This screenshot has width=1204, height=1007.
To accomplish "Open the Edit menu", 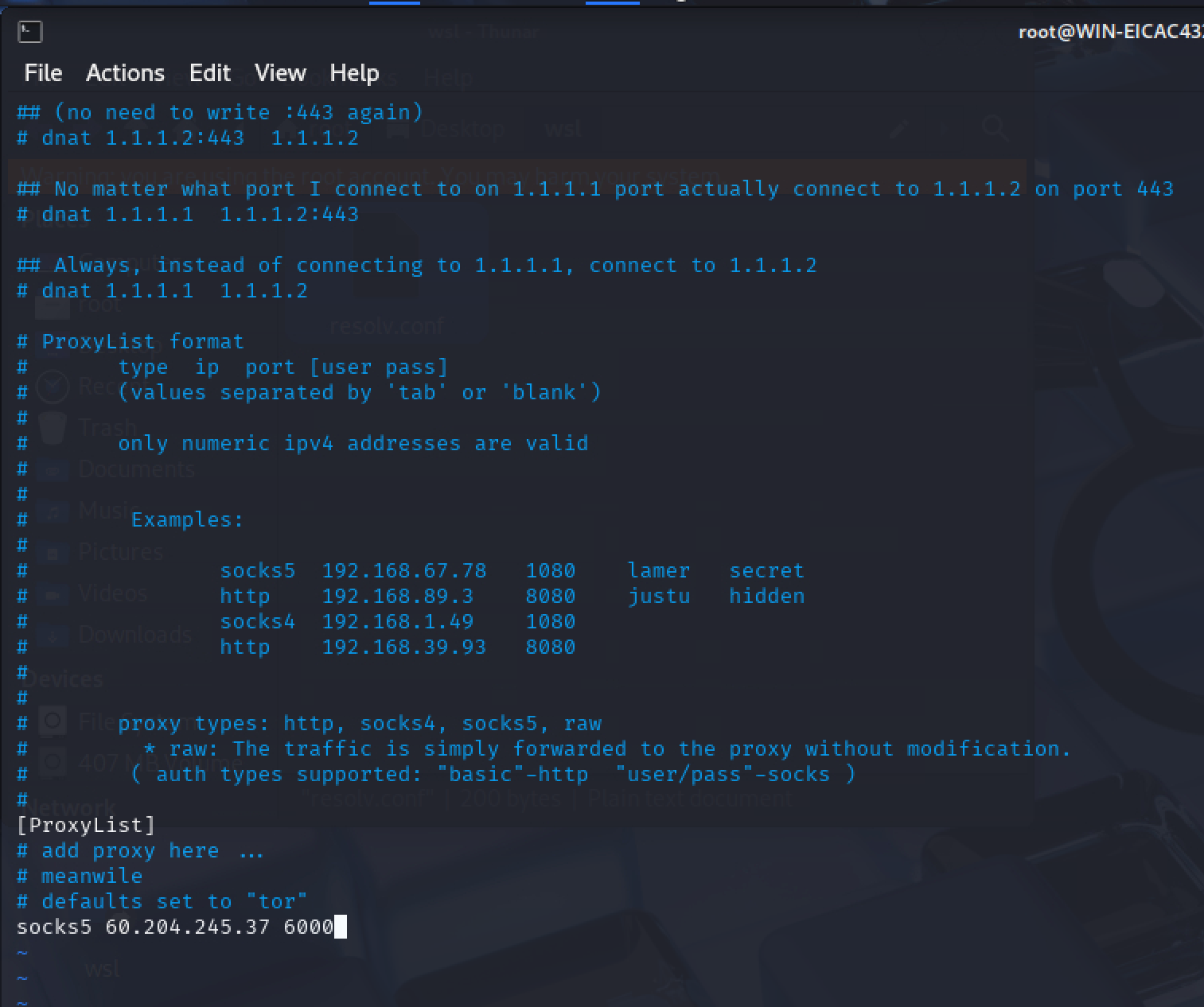I will [209, 73].
